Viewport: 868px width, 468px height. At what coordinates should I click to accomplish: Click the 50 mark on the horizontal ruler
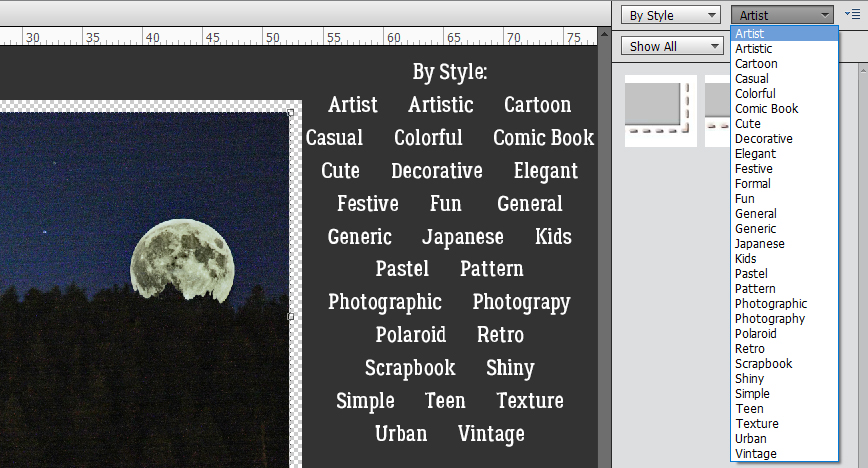point(272,38)
